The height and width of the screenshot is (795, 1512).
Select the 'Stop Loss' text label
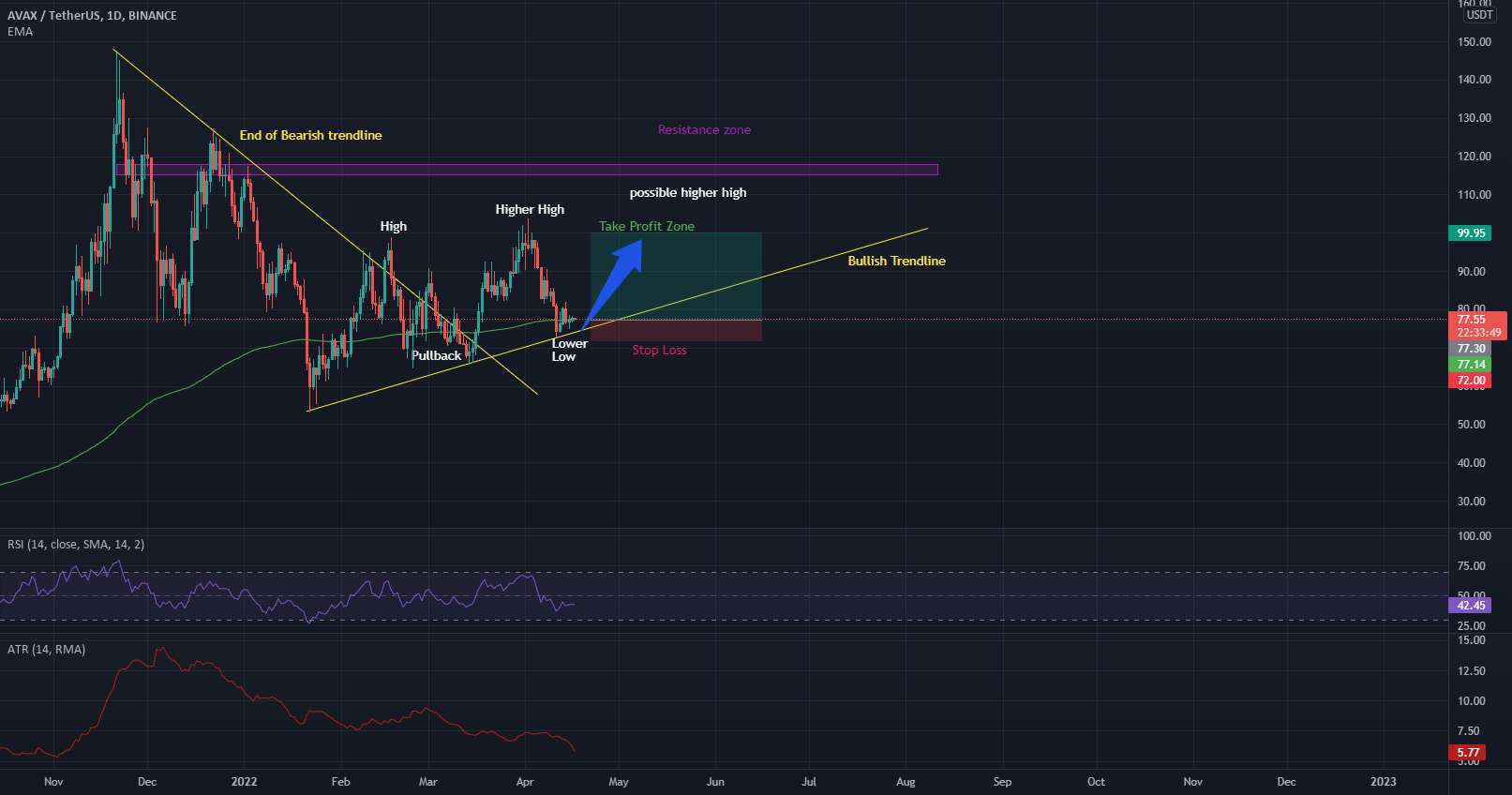659,350
